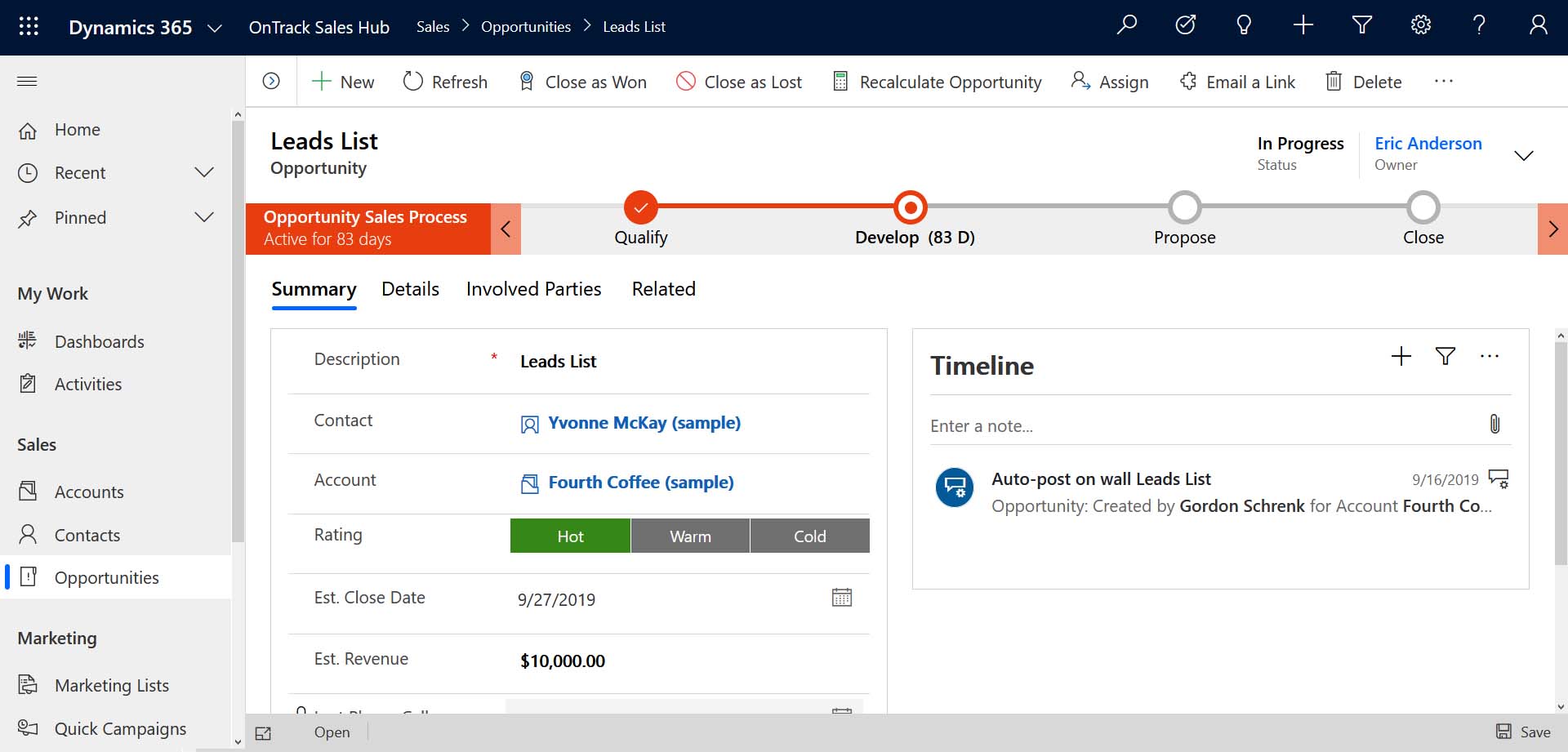
Task: Open the task flow checkmark icon
Action: 1186,25
